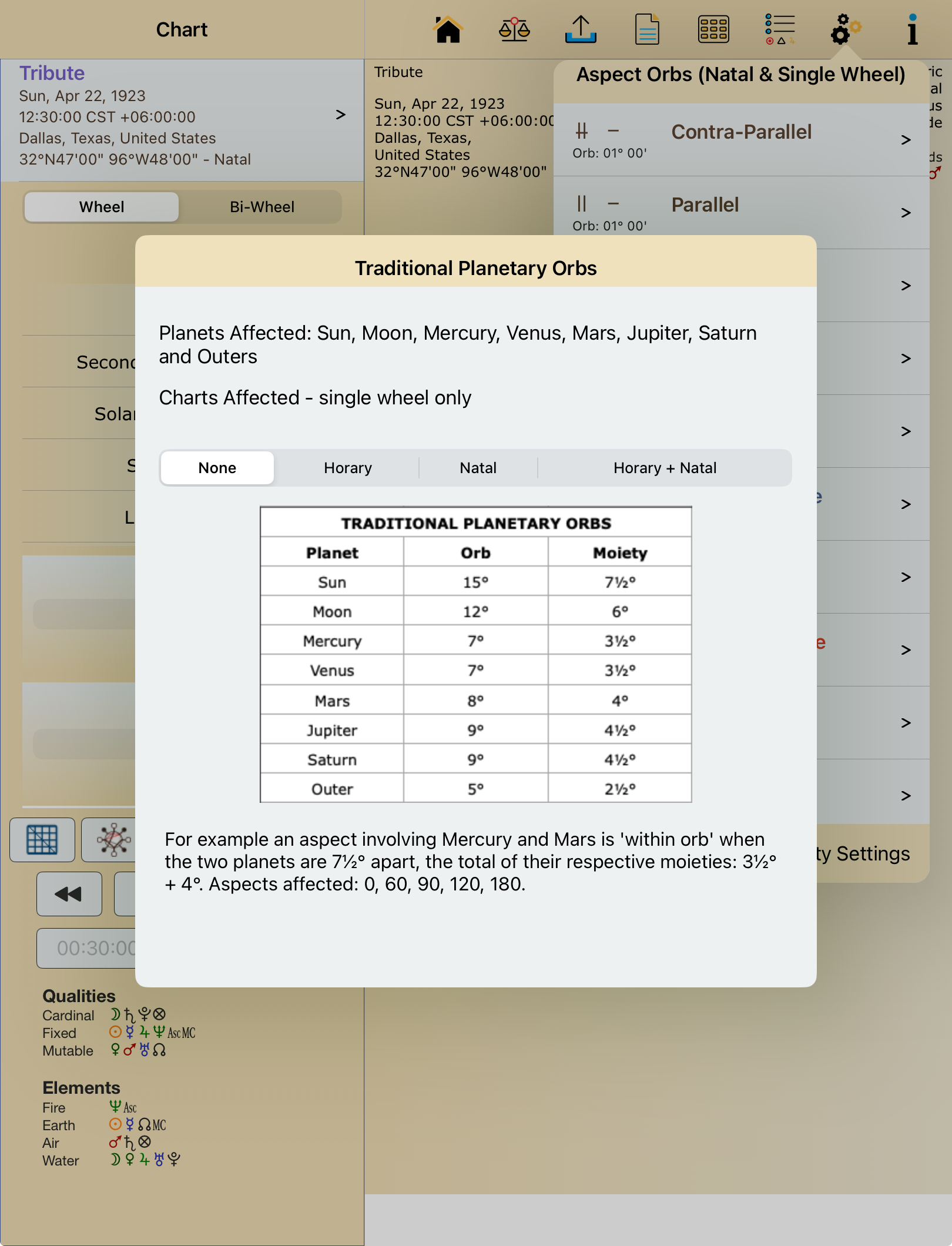Select the Horary orbs option
The image size is (952, 1246).
point(347,468)
